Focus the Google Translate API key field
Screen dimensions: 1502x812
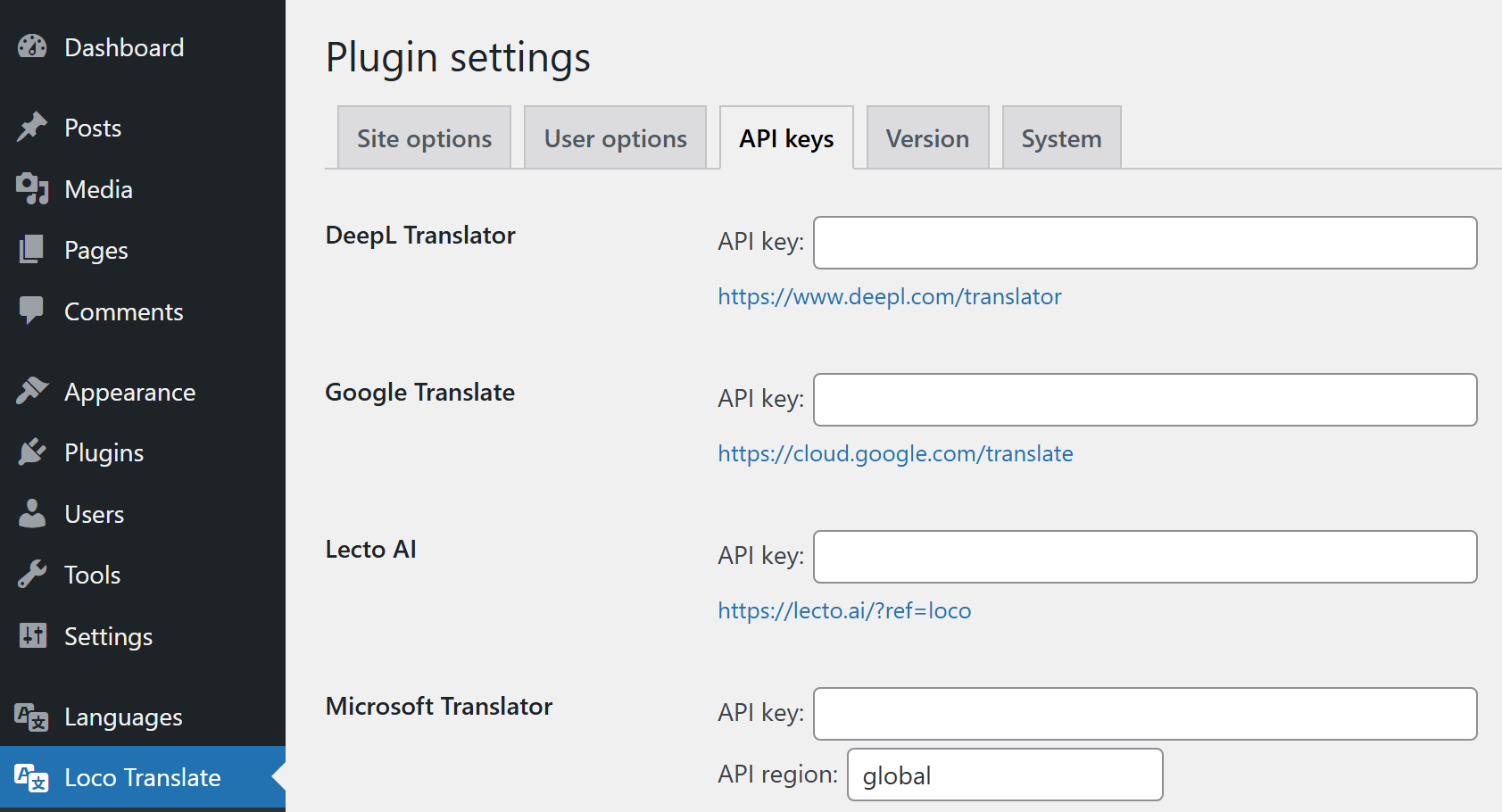(1145, 400)
